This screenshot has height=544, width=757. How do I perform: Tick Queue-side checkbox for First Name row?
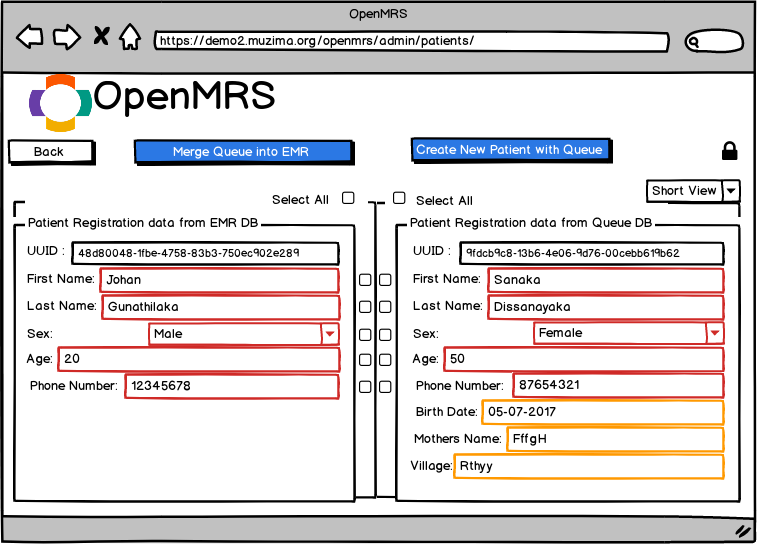coord(385,280)
